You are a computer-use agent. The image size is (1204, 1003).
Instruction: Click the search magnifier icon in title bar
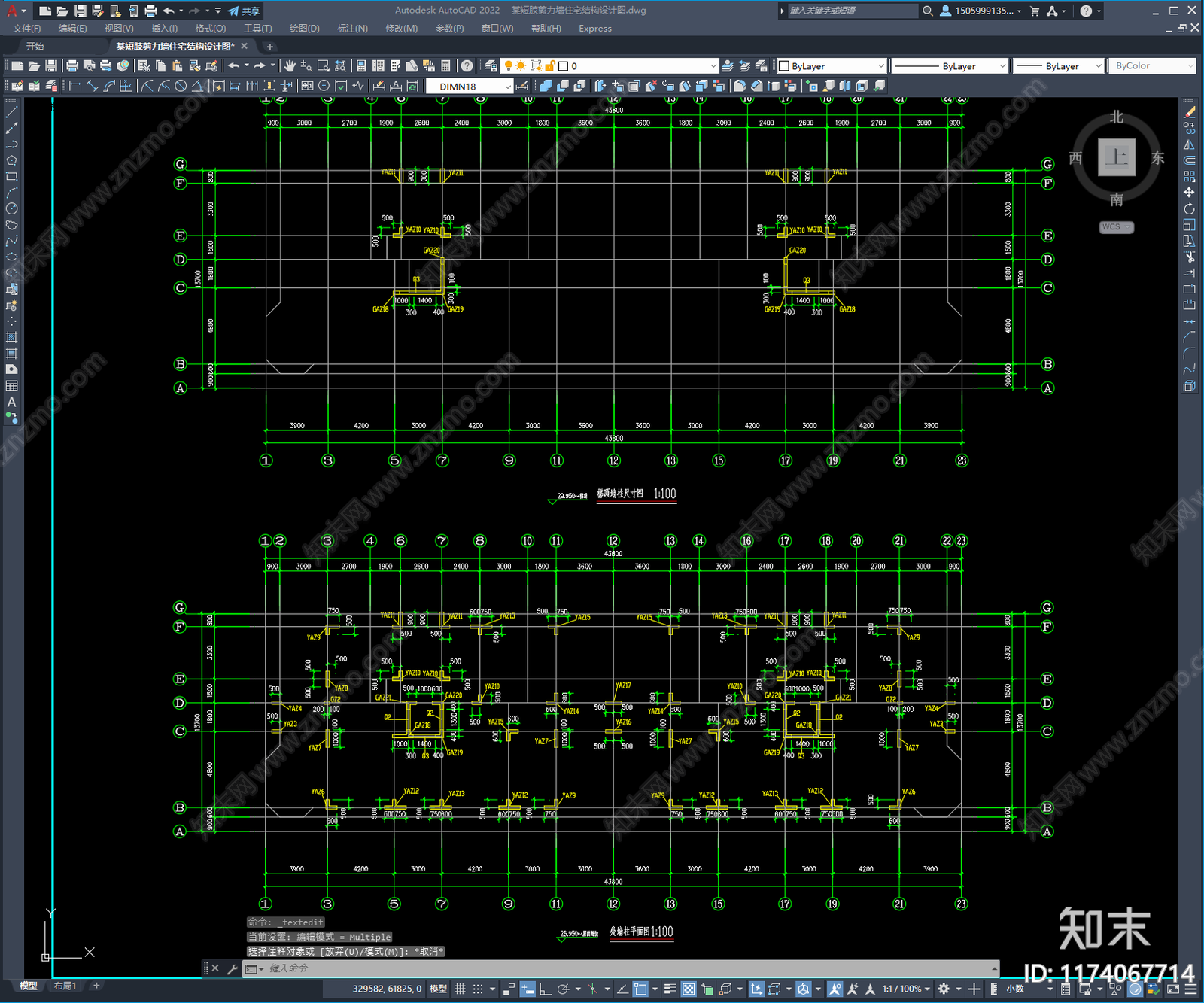(928, 11)
